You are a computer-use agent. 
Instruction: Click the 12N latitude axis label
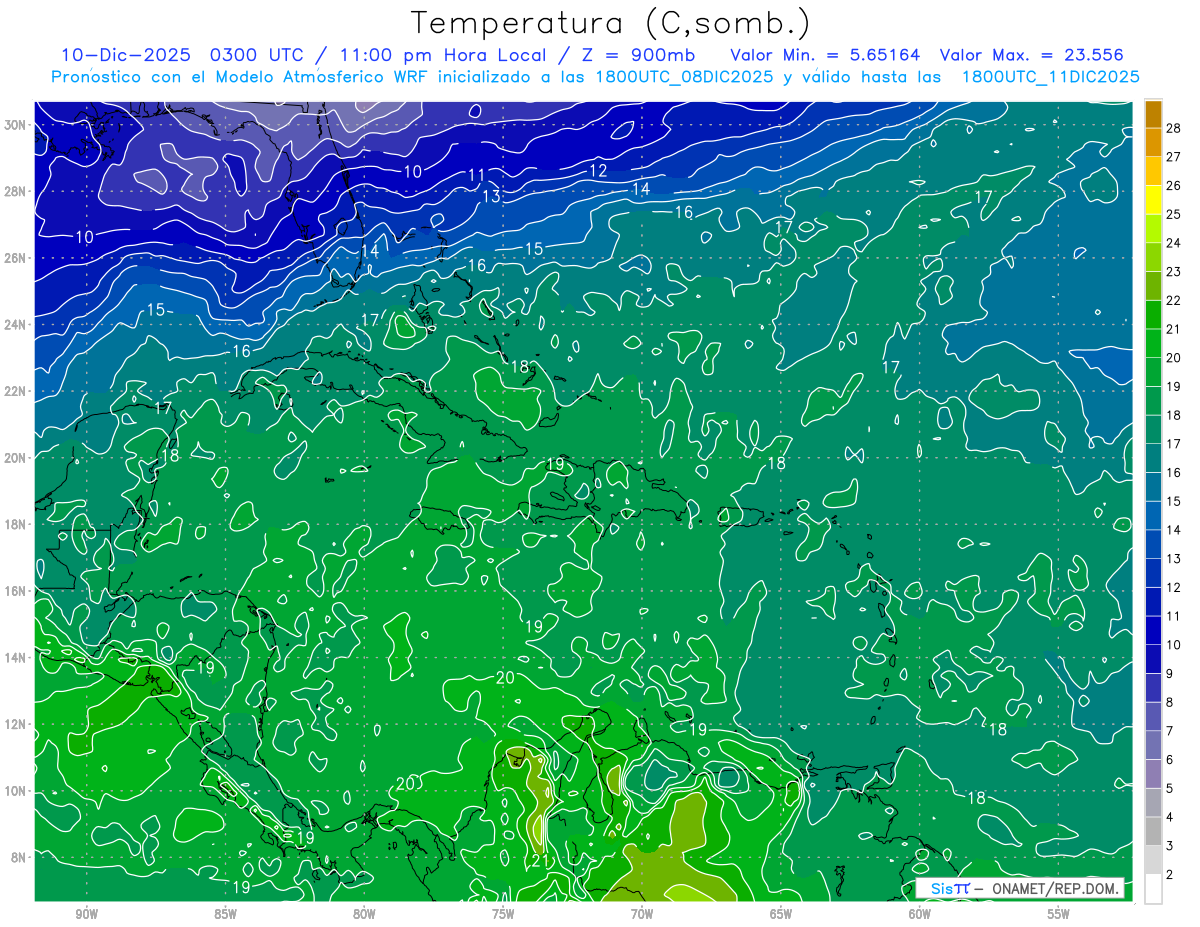pyautogui.click(x=15, y=724)
